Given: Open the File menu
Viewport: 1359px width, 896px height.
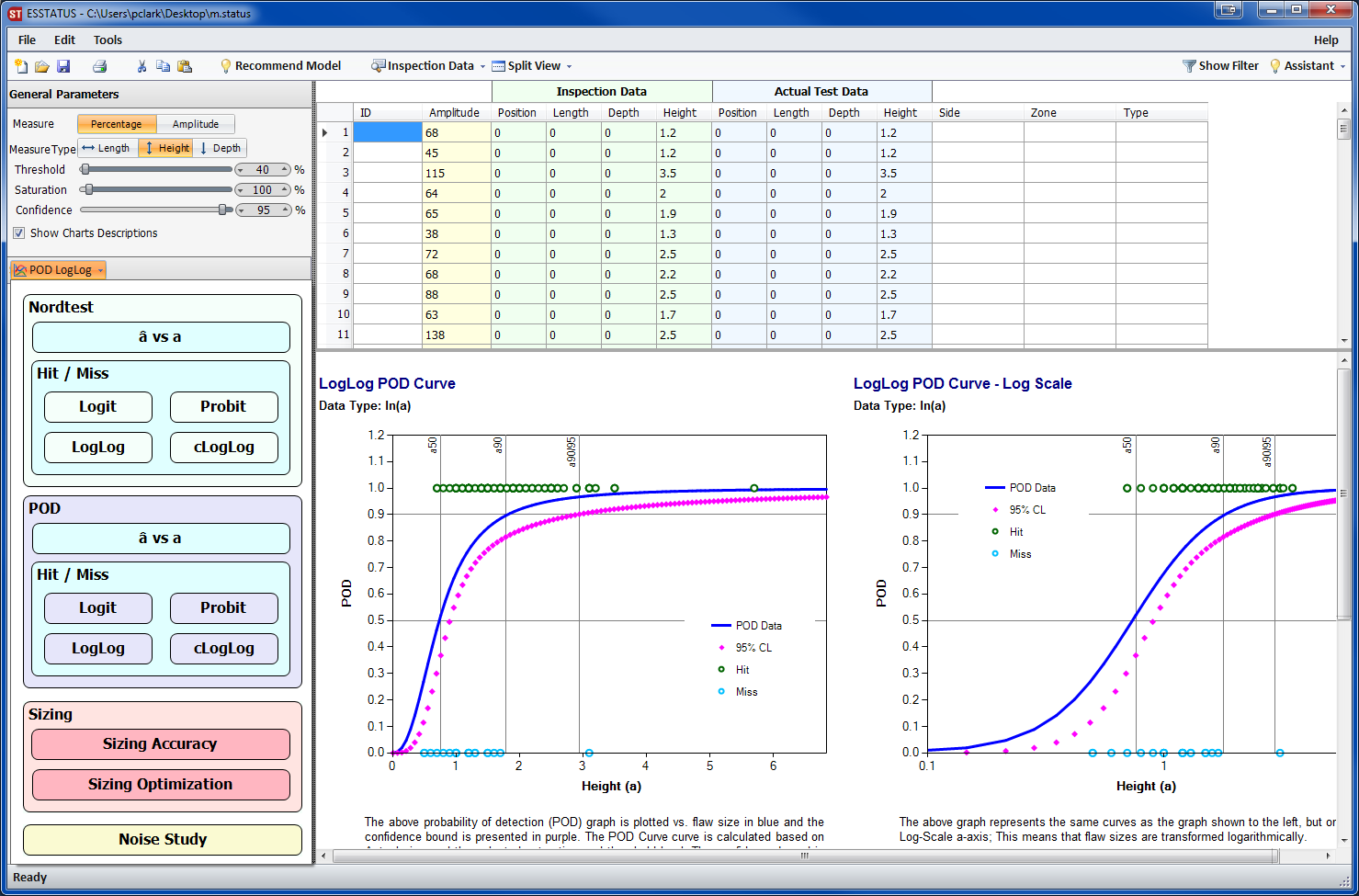Looking at the screenshot, I should click(x=28, y=40).
